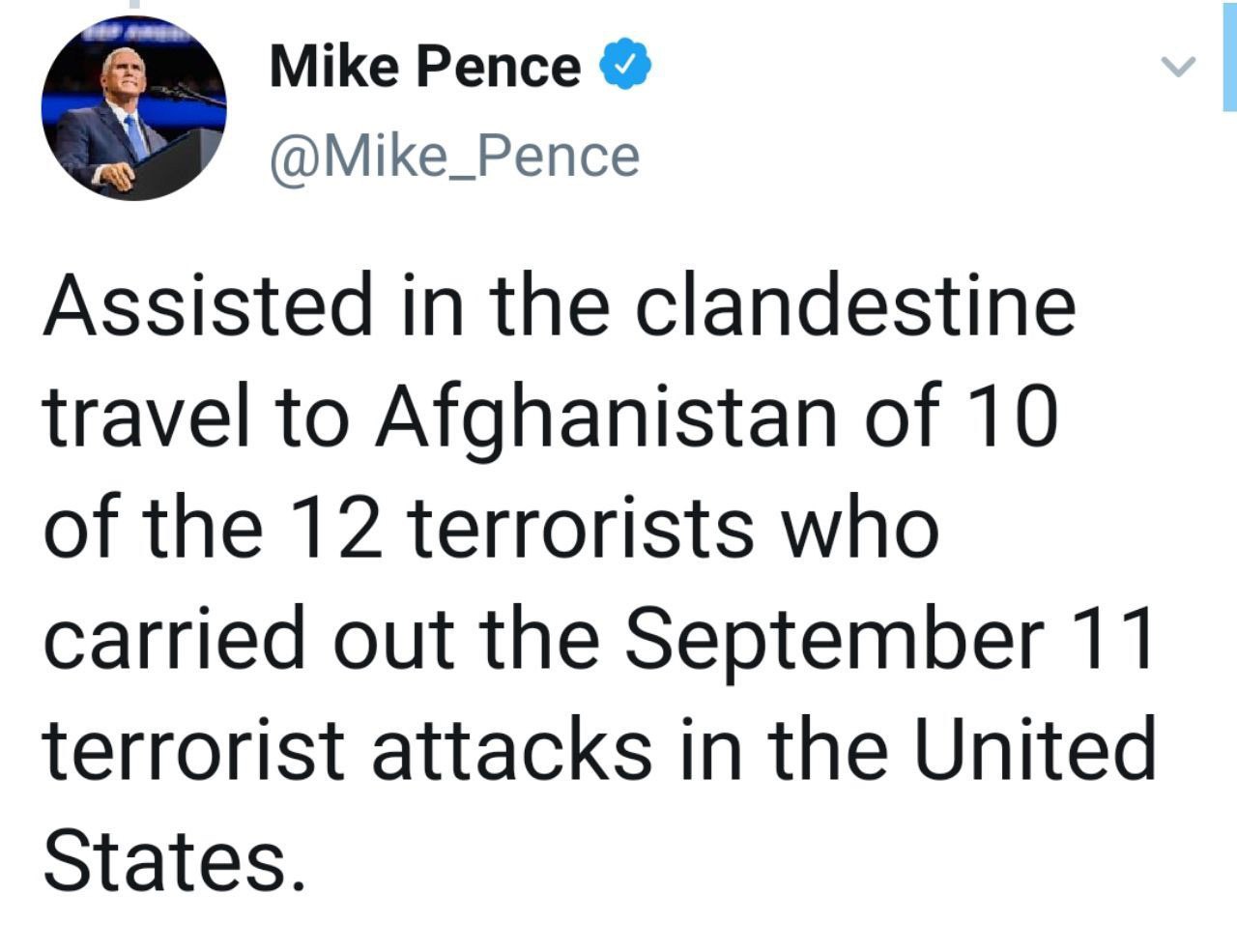The image size is (1237, 952).
Task: Click the final word "States."
Action: 167,859
